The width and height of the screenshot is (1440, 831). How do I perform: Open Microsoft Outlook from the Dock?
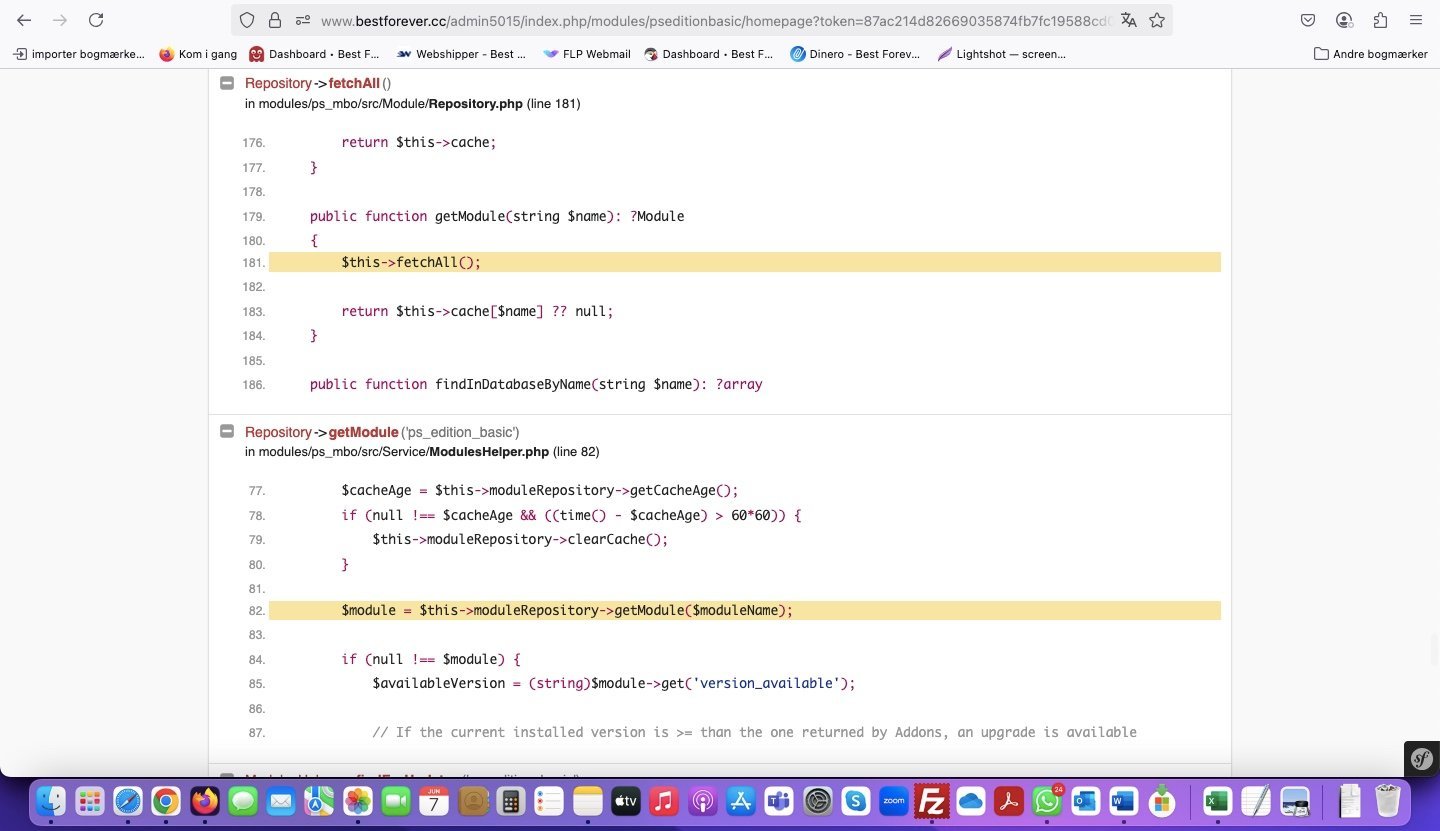pyautogui.click(x=1086, y=802)
